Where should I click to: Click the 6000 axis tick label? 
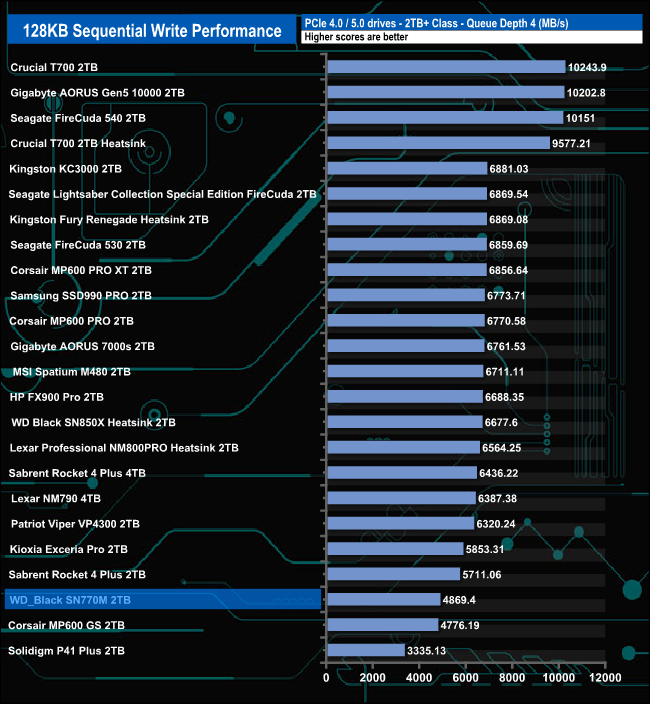(465, 678)
